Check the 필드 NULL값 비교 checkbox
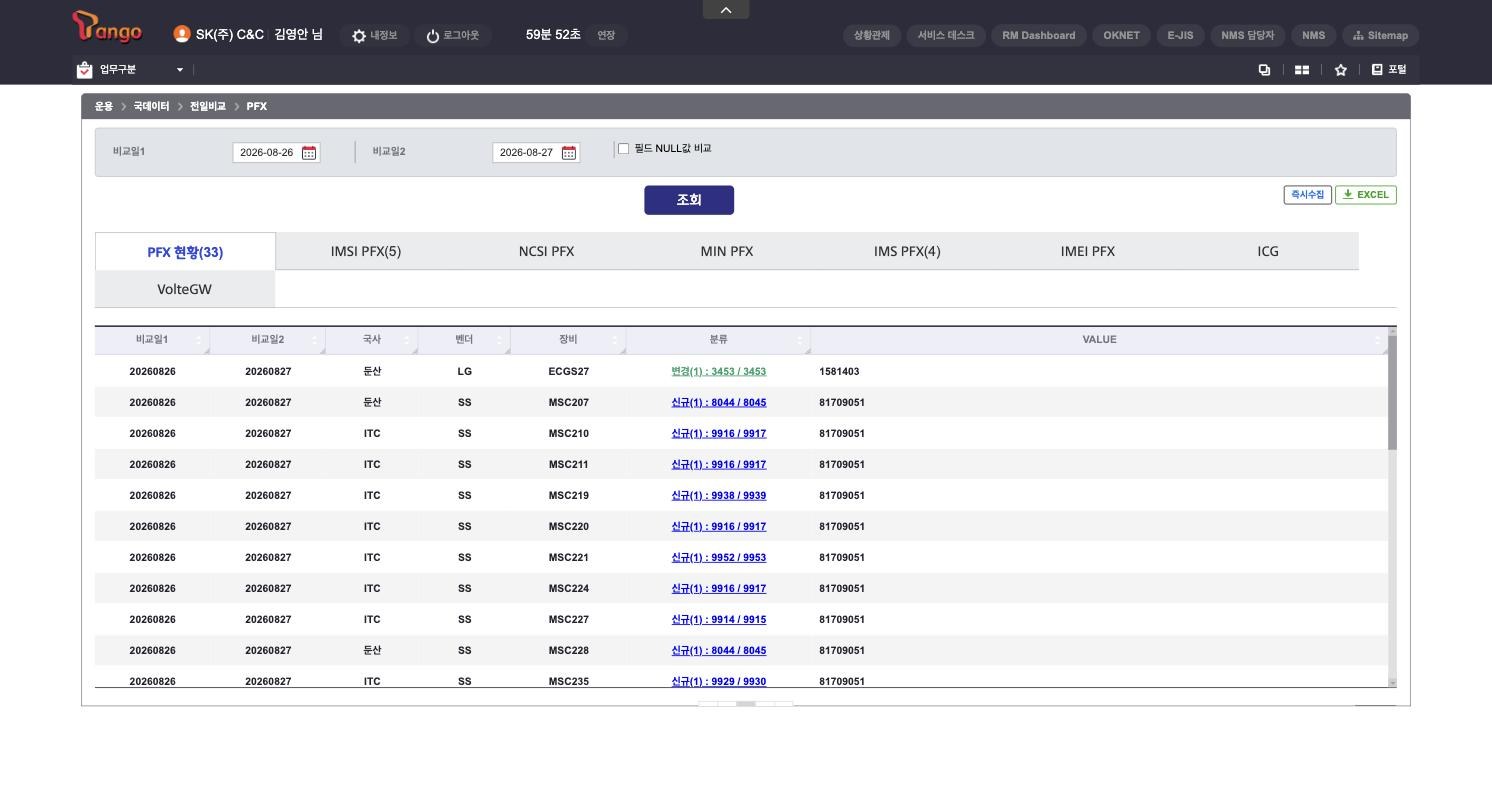1492x812 pixels. point(623,149)
